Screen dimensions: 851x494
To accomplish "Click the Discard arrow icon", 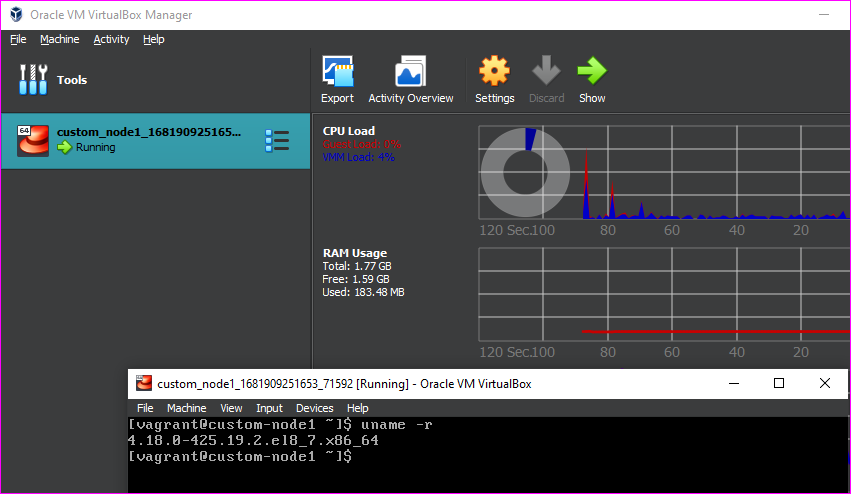I will tap(546, 71).
